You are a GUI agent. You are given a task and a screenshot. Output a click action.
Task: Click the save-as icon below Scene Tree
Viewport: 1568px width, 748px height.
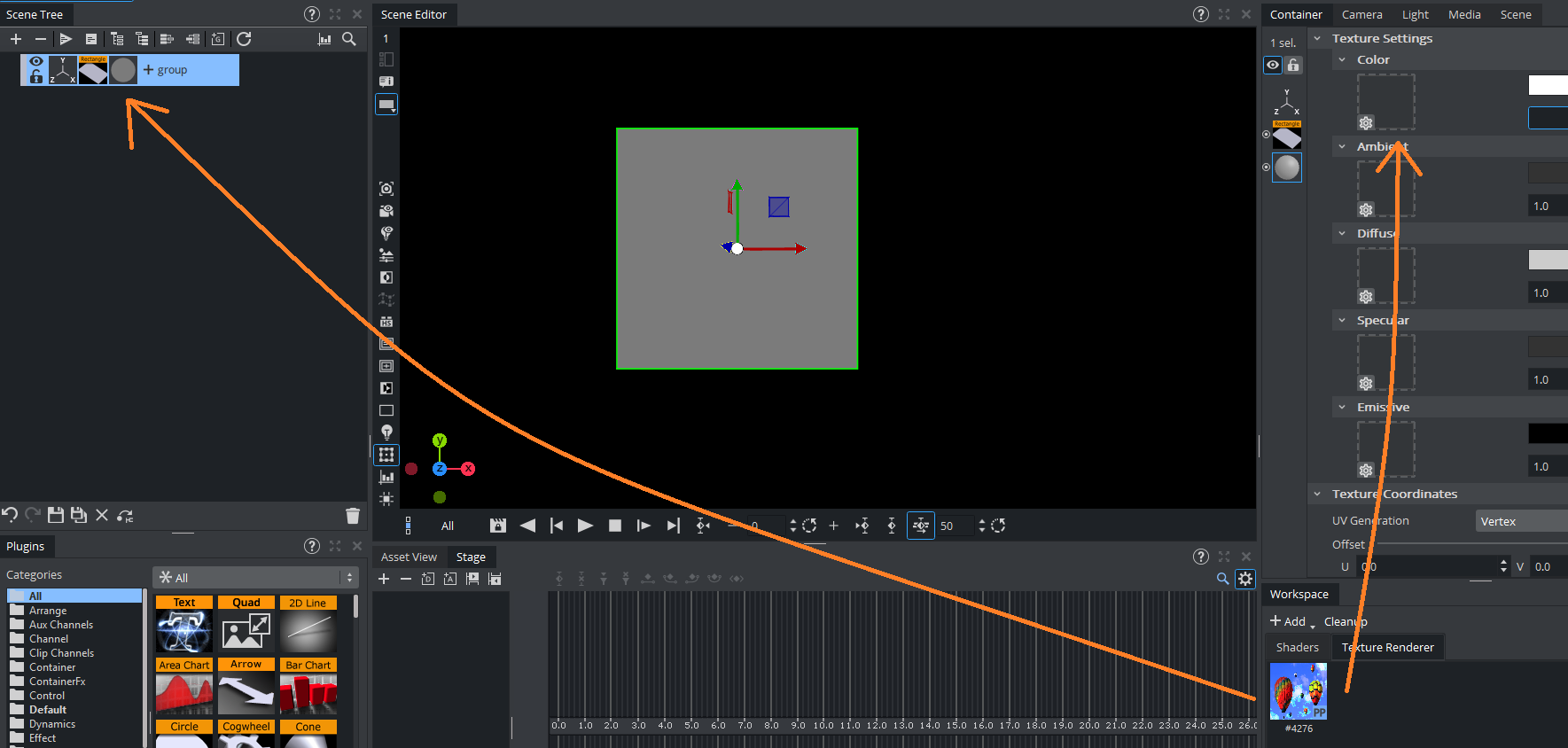(x=79, y=515)
